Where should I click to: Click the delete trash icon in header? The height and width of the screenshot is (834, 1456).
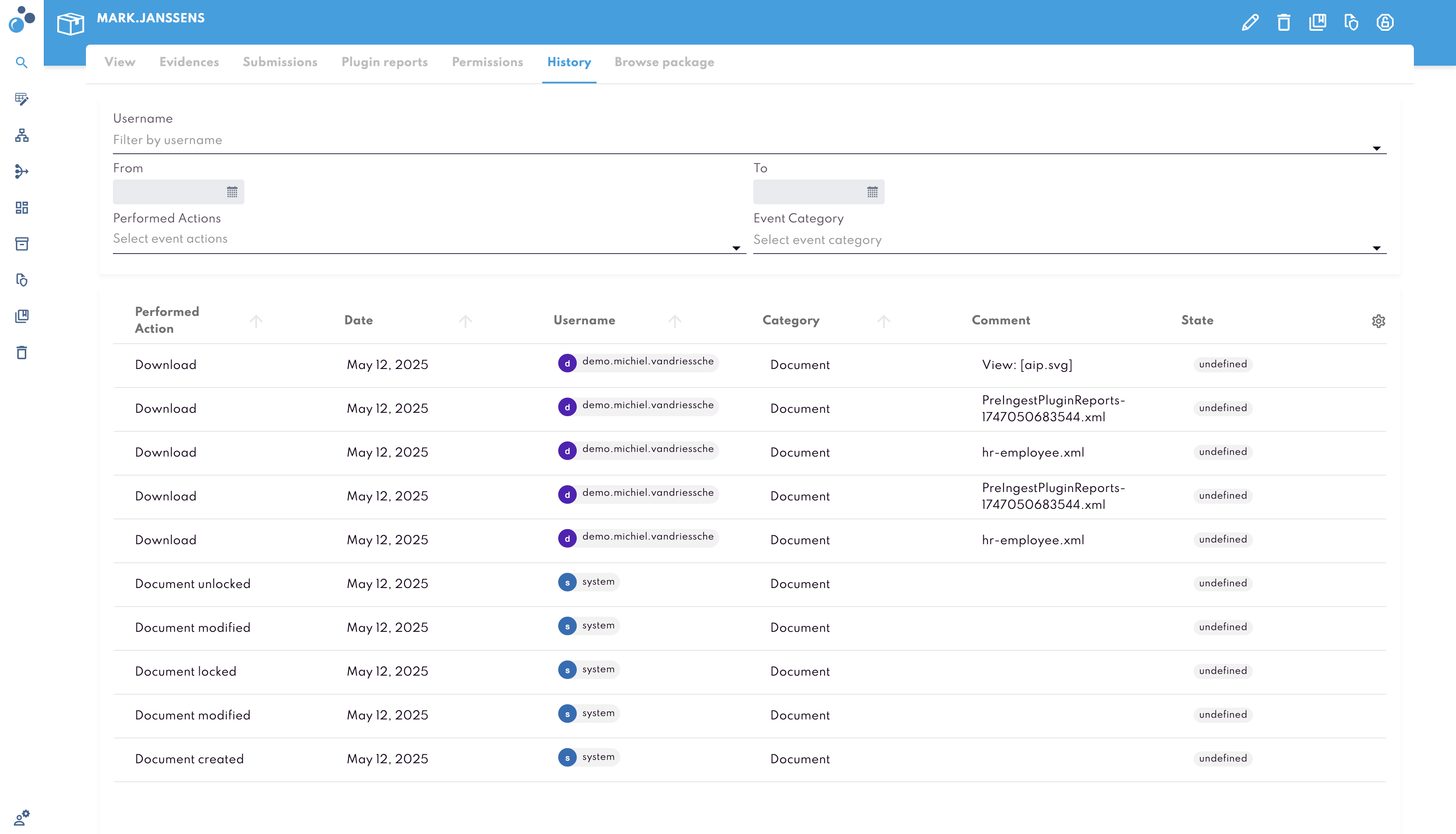coord(1284,22)
